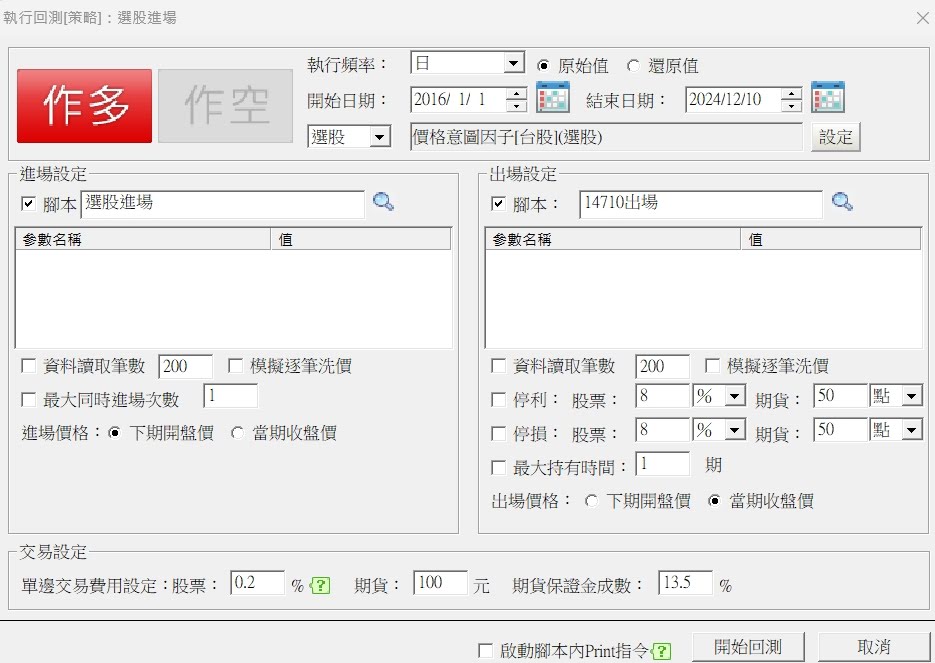Click 開始回測 to start backtest
The image size is (935, 663).
(x=747, y=647)
